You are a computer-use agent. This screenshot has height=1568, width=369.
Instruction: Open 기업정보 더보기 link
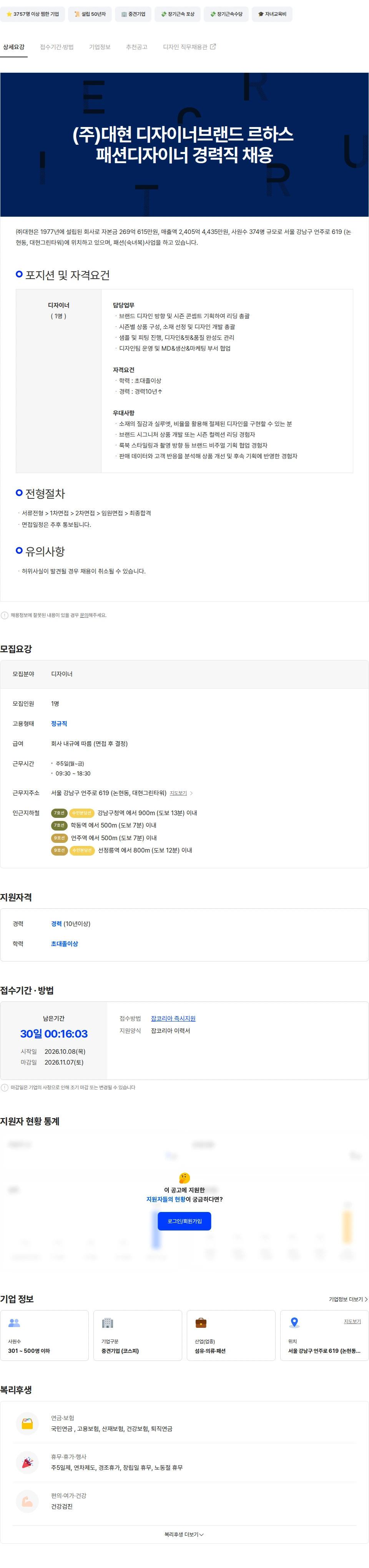tap(348, 1299)
